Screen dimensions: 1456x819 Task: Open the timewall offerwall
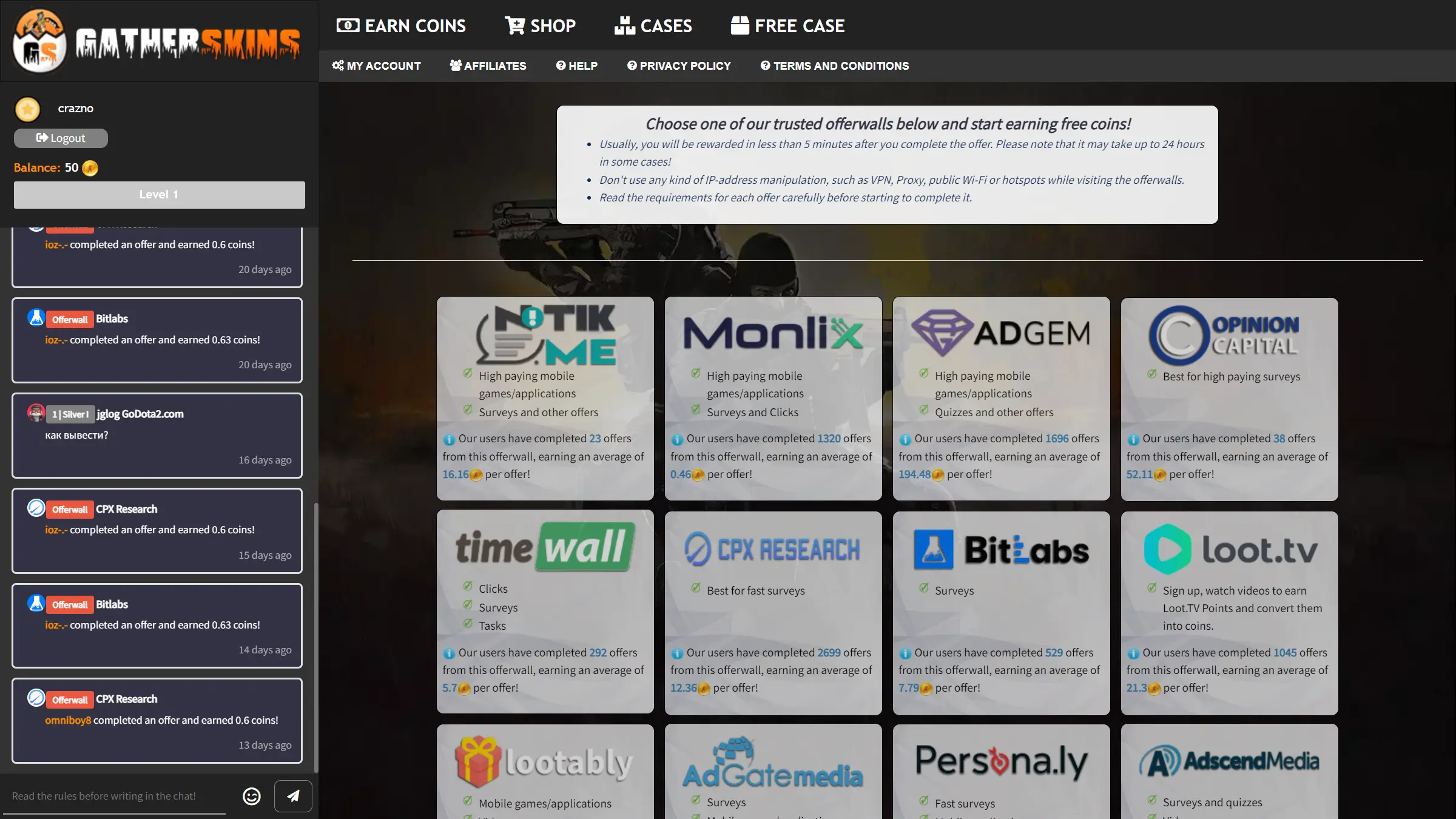pyautogui.click(x=545, y=612)
